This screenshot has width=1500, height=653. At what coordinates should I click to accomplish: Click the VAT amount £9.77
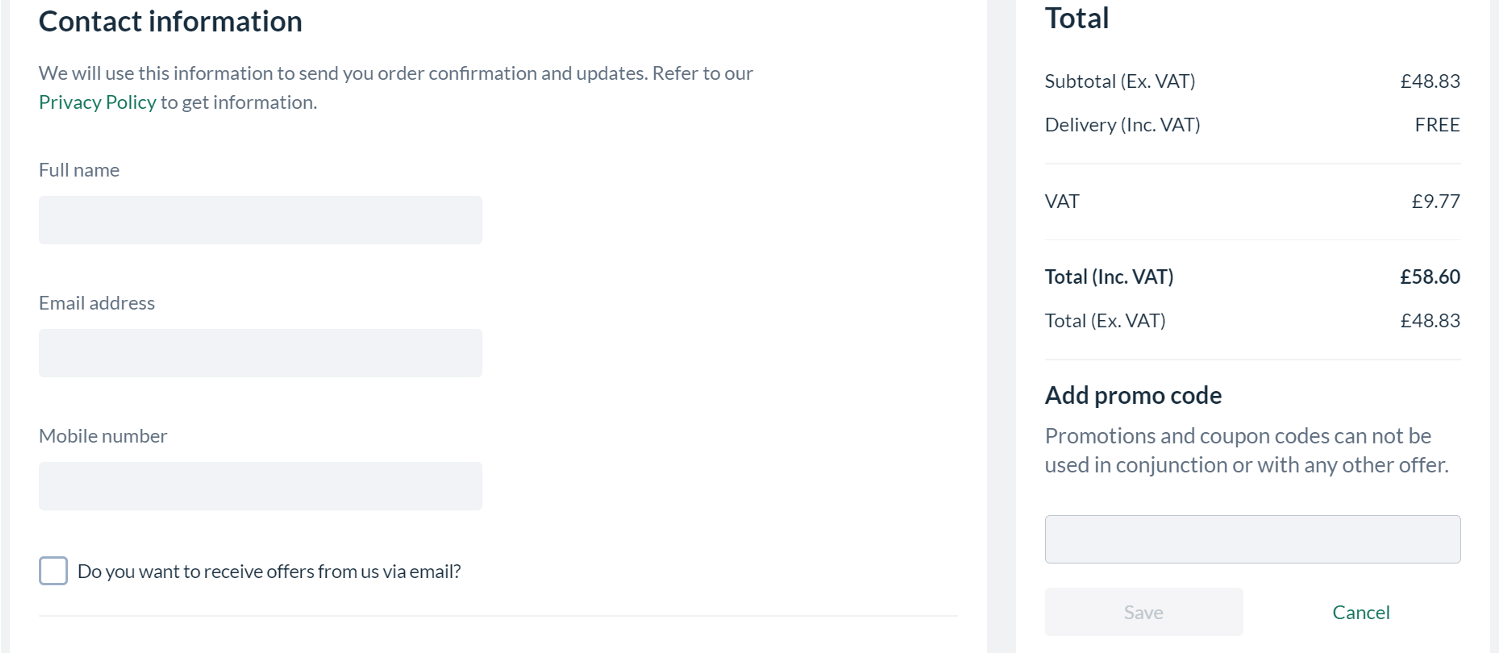[x=1436, y=201]
